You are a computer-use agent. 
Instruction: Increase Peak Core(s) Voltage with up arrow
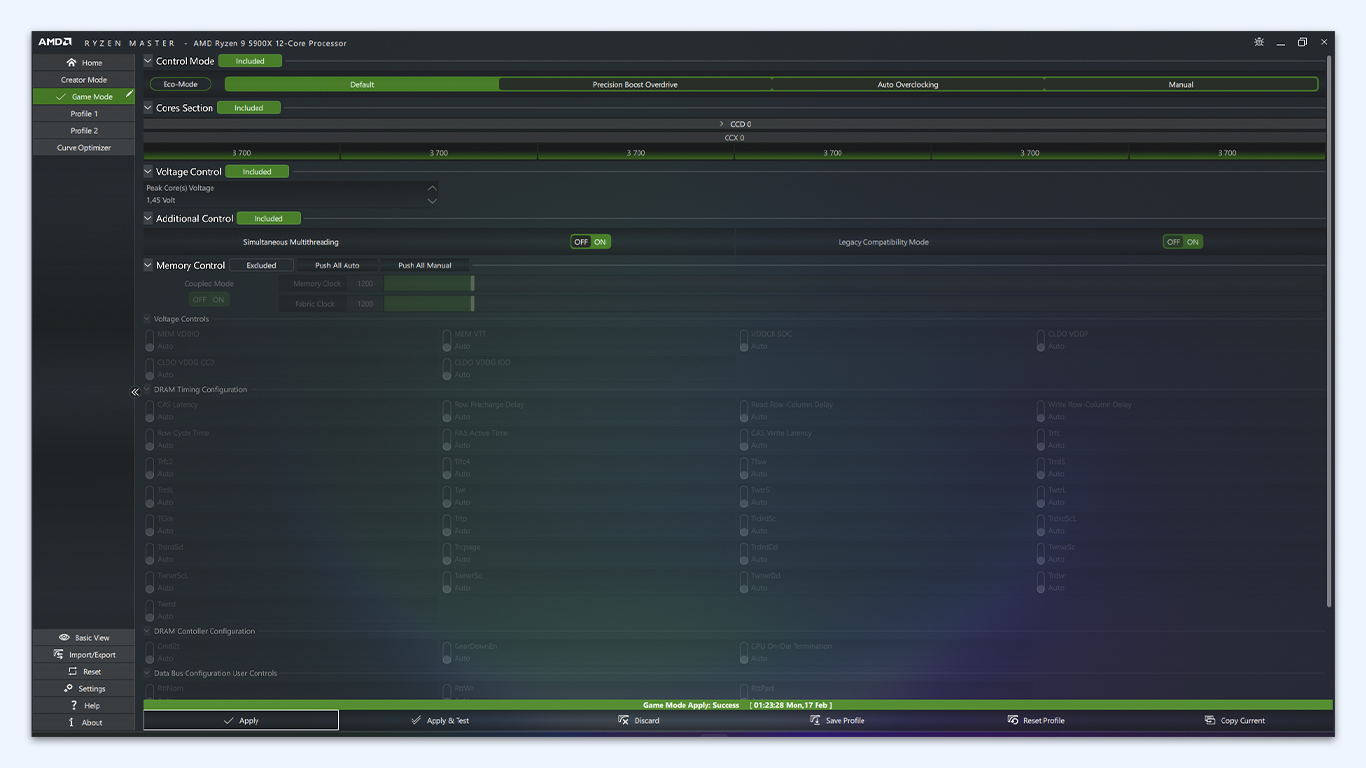pos(432,188)
